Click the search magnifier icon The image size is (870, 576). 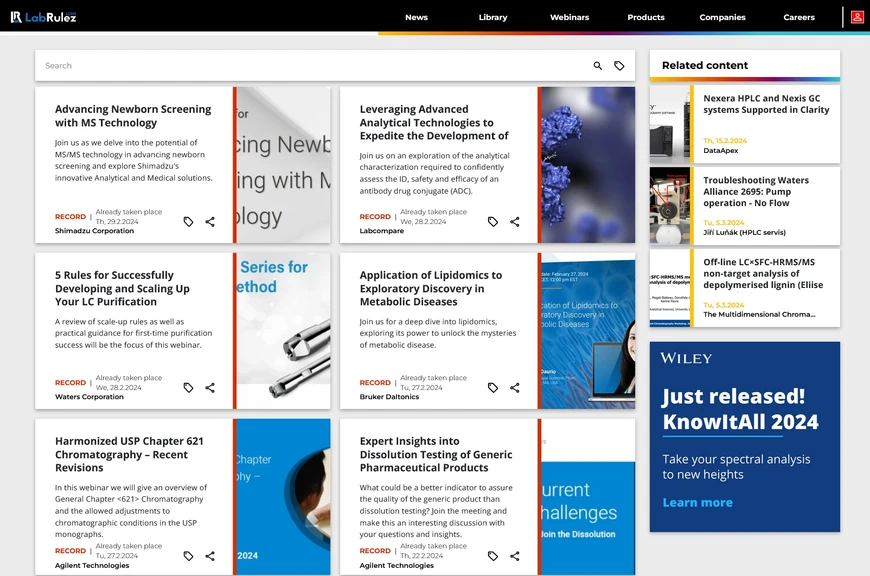pos(598,66)
